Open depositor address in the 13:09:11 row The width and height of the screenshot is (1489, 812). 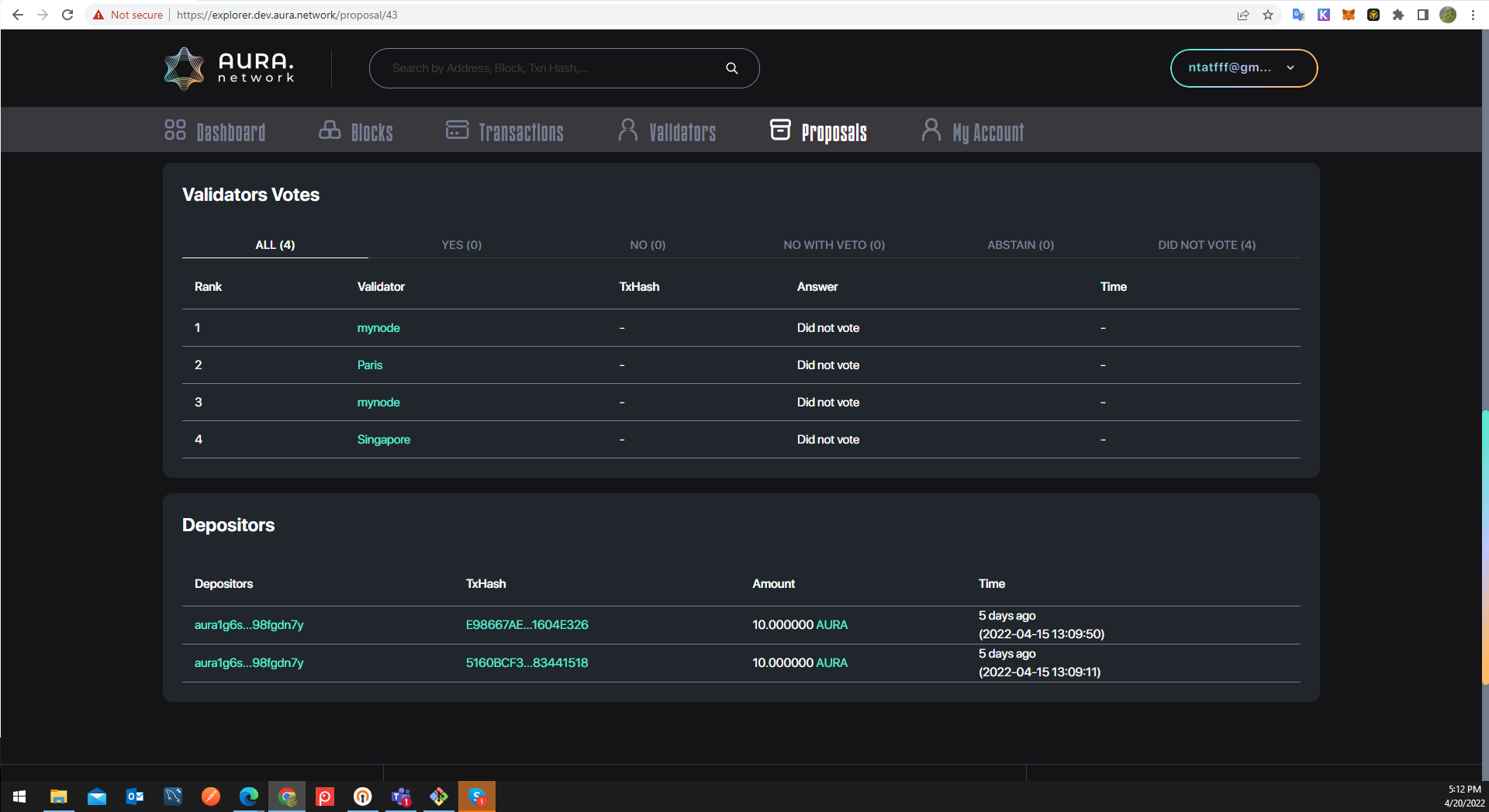tap(249, 663)
